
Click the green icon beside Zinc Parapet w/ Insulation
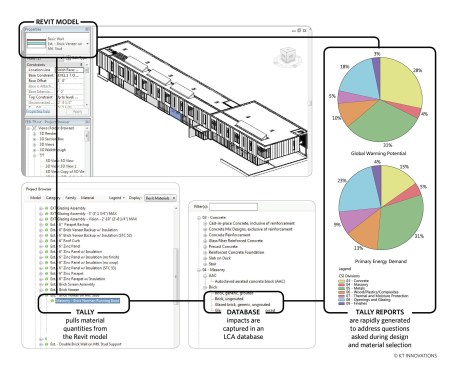tap(46, 279)
